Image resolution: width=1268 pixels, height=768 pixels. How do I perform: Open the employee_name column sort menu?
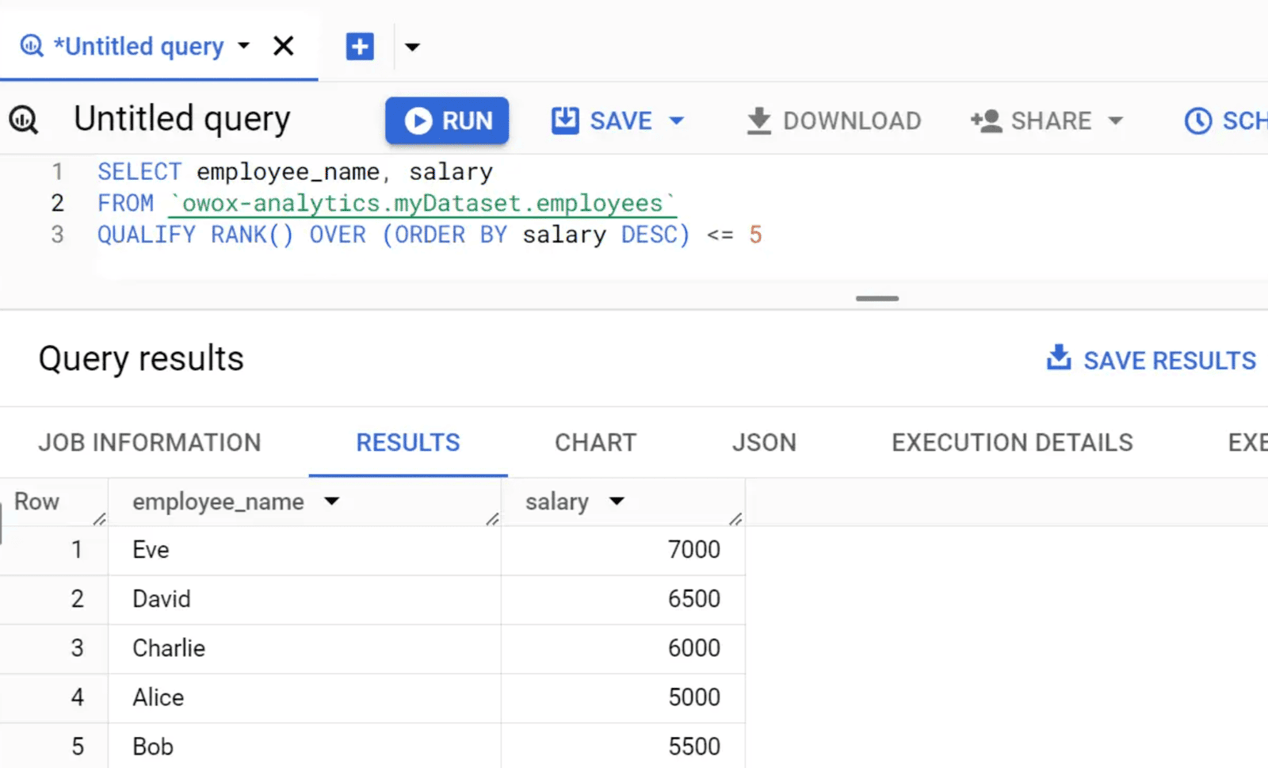[331, 502]
